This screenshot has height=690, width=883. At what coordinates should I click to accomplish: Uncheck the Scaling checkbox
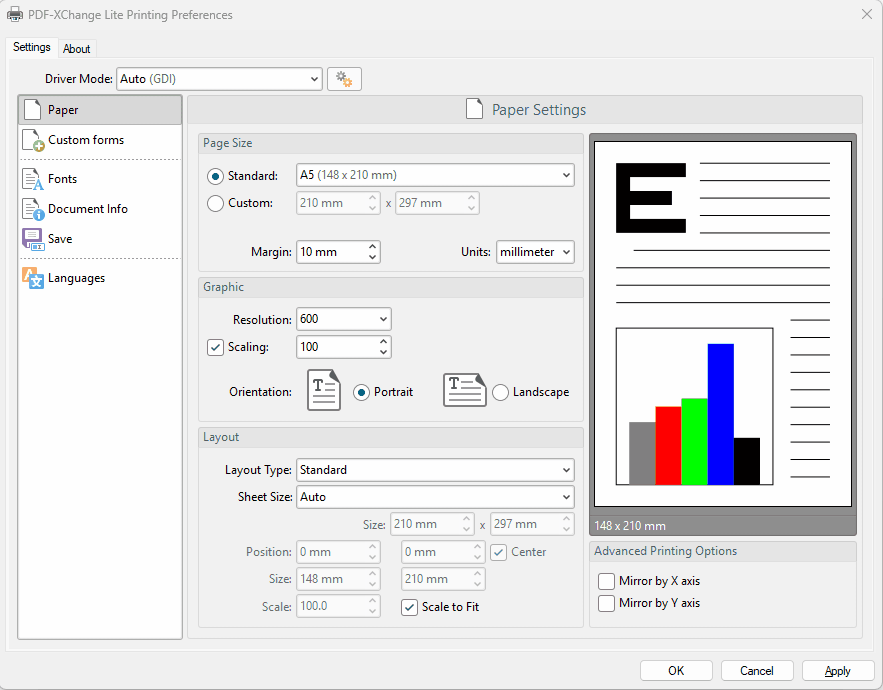coord(215,347)
